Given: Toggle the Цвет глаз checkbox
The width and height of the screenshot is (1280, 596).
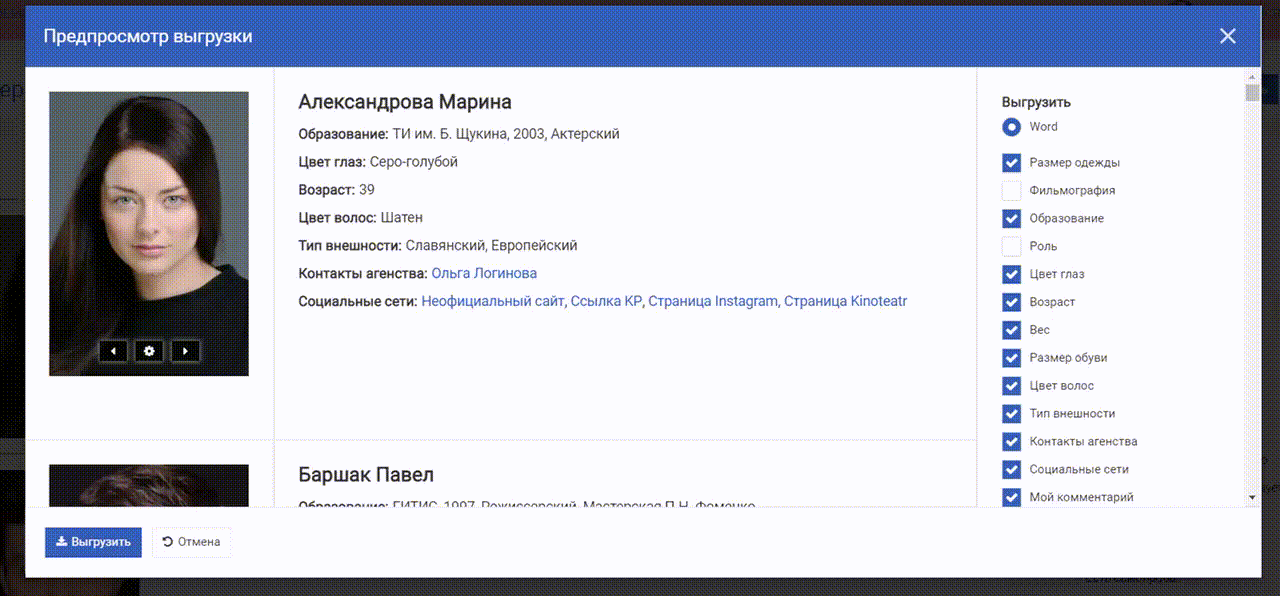Looking at the screenshot, I should (1011, 274).
